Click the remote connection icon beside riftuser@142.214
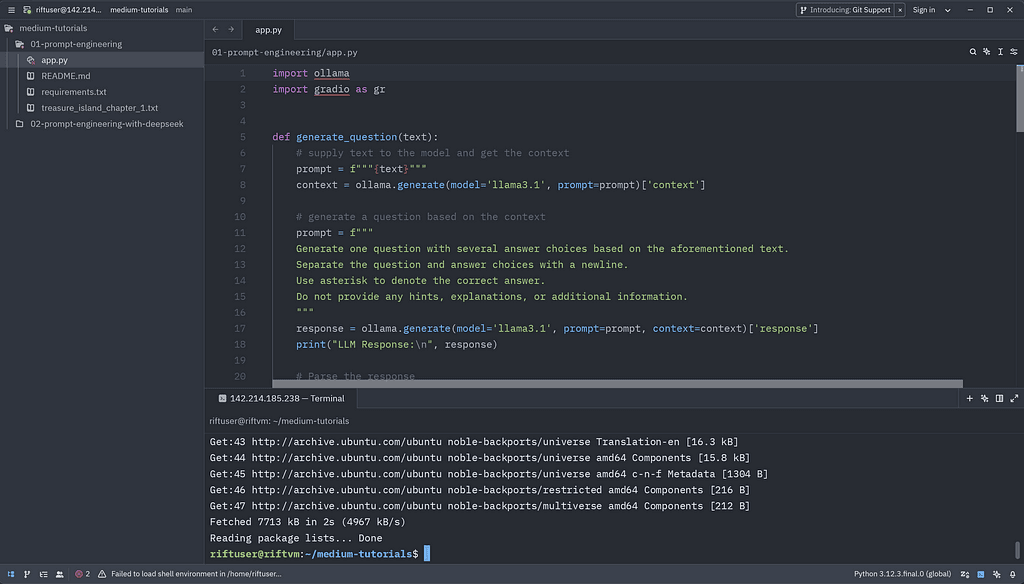Viewport: 1024px width, 584px height. click(27, 10)
